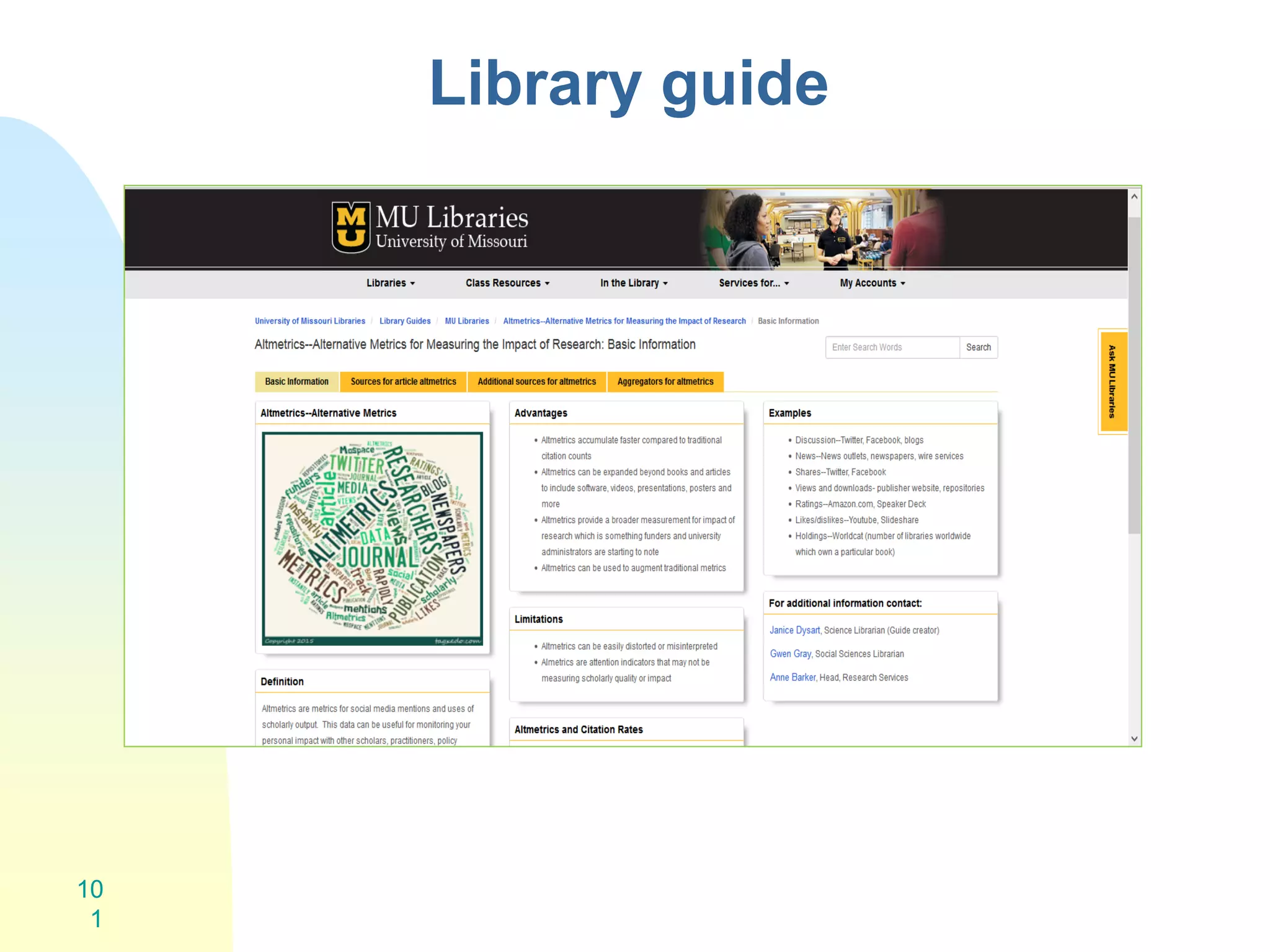Open the MU Libraries breadcrumb link
1270x952 pixels.
pyautogui.click(x=467, y=321)
